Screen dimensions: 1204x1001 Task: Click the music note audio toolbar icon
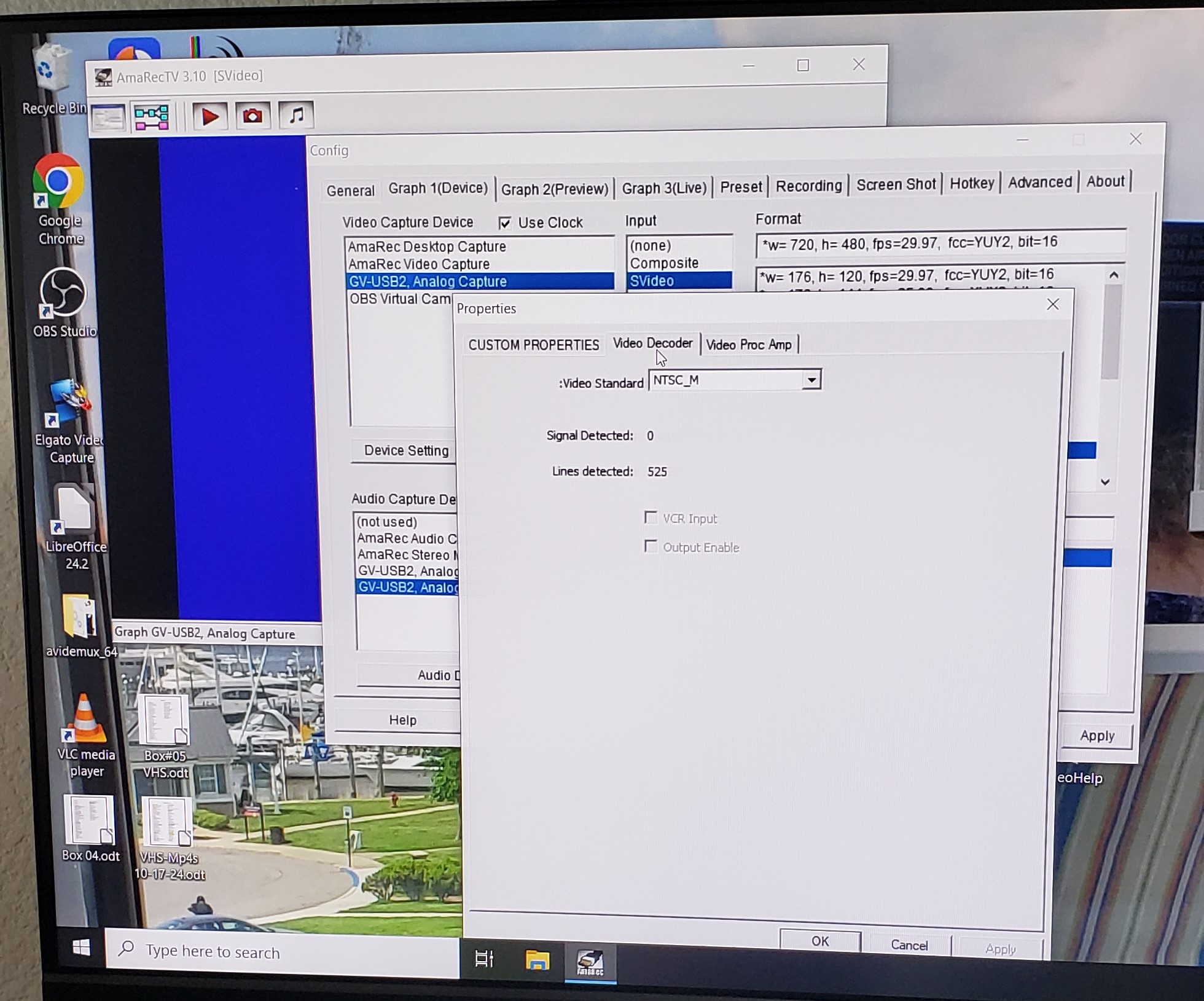point(296,114)
